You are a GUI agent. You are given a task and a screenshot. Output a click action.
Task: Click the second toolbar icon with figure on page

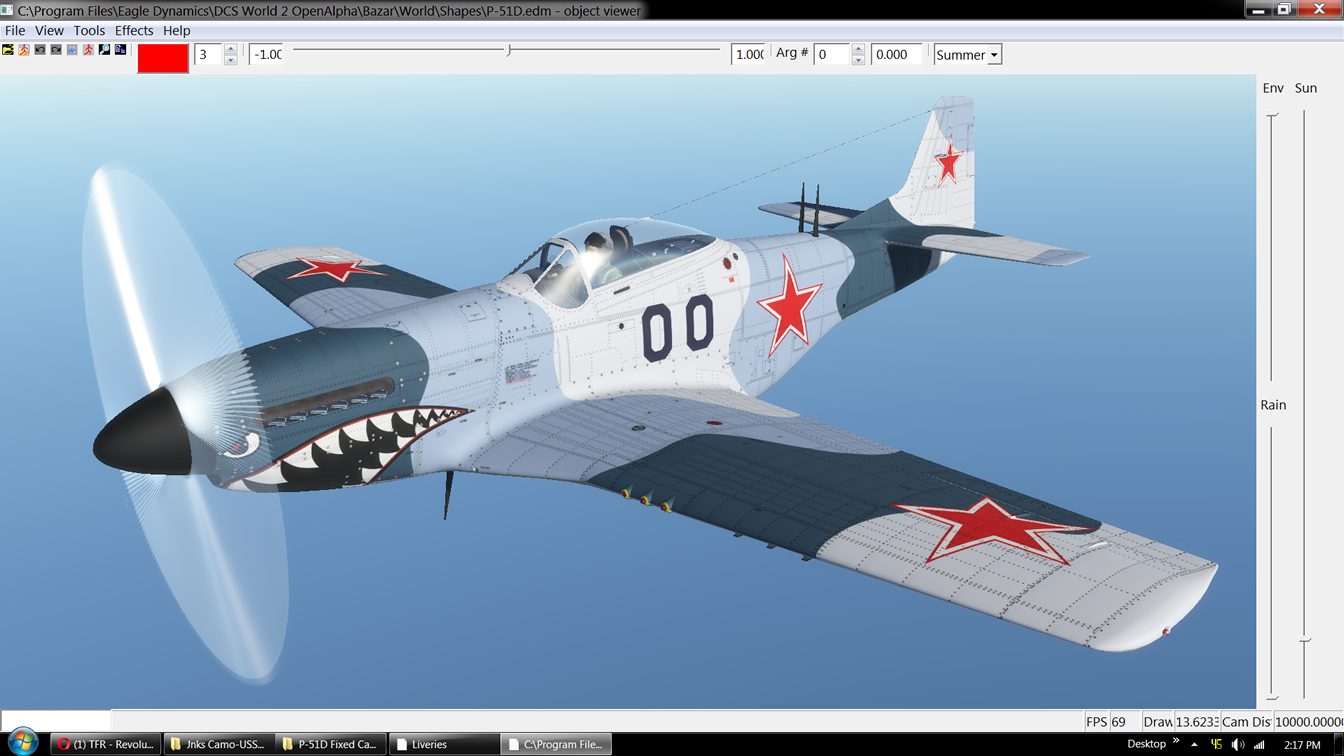[x=24, y=50]
